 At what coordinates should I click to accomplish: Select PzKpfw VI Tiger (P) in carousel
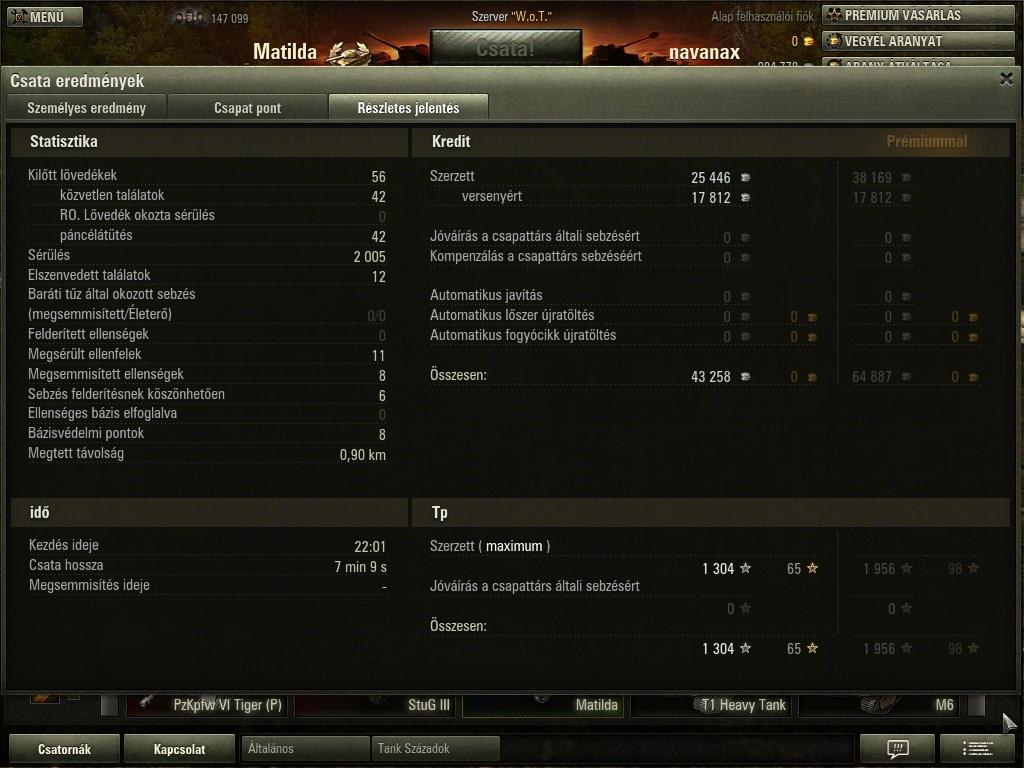click(207, 705)
